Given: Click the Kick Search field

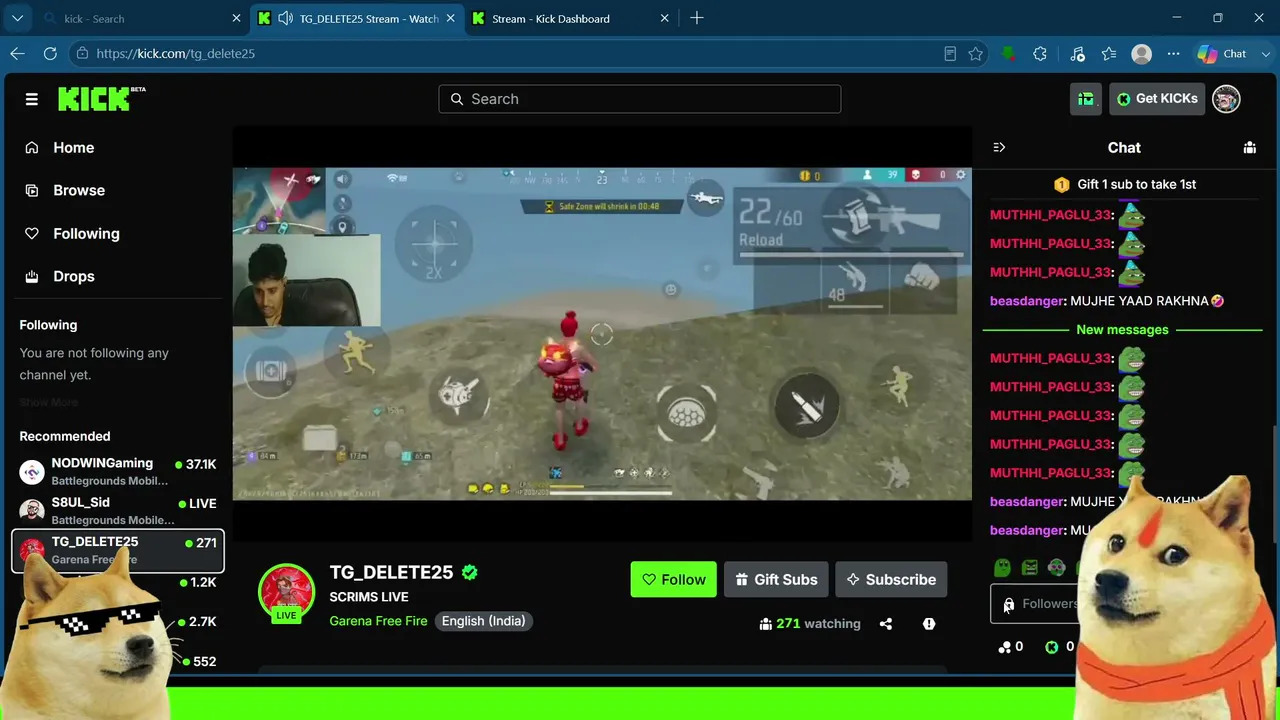Looking at the screenshot, I should pos(640,99).
